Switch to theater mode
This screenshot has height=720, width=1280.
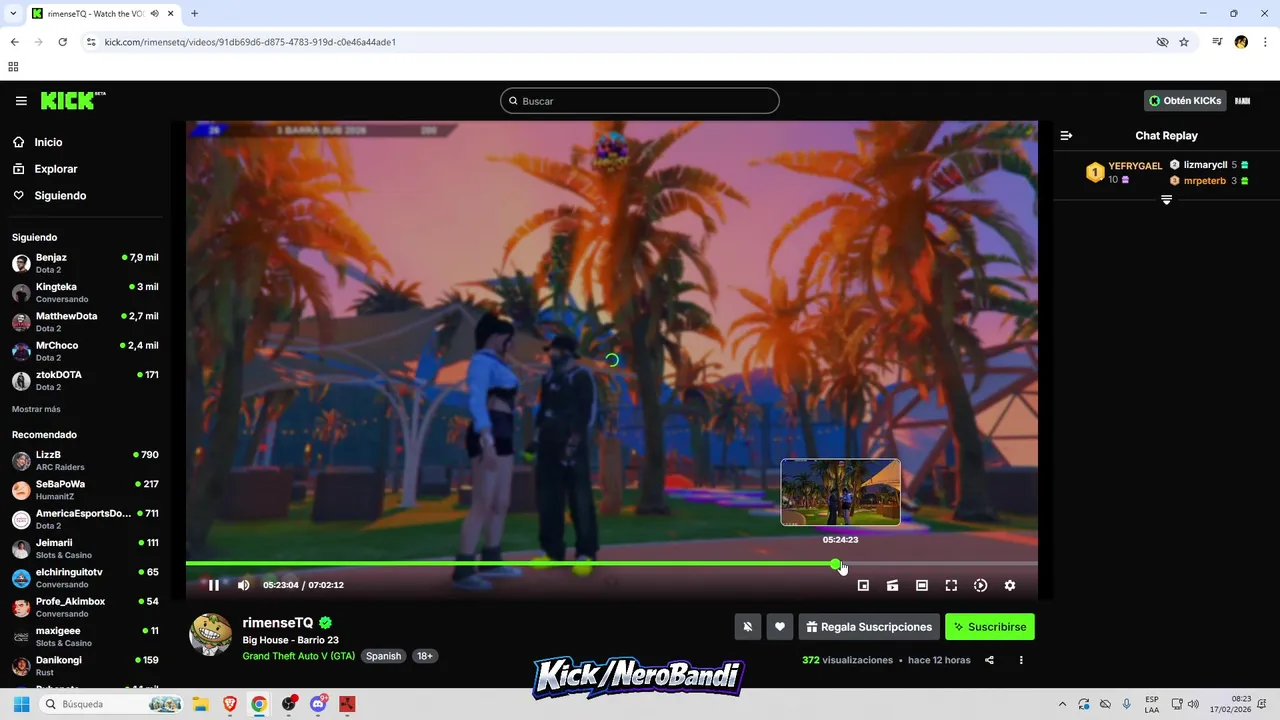pyautogui.click(x=922, y=585)
